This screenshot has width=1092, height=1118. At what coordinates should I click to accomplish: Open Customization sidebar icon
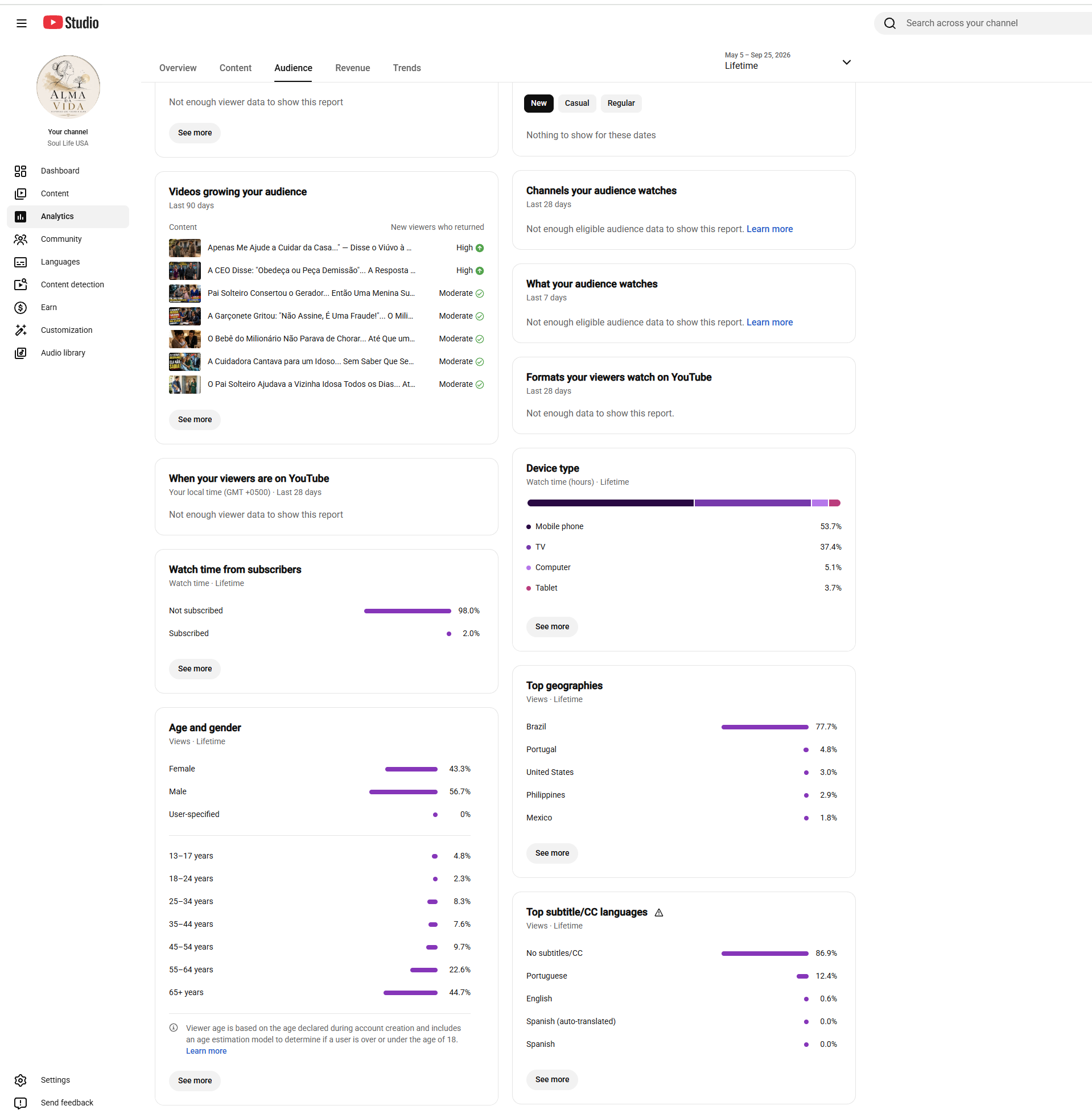(20, 330)
